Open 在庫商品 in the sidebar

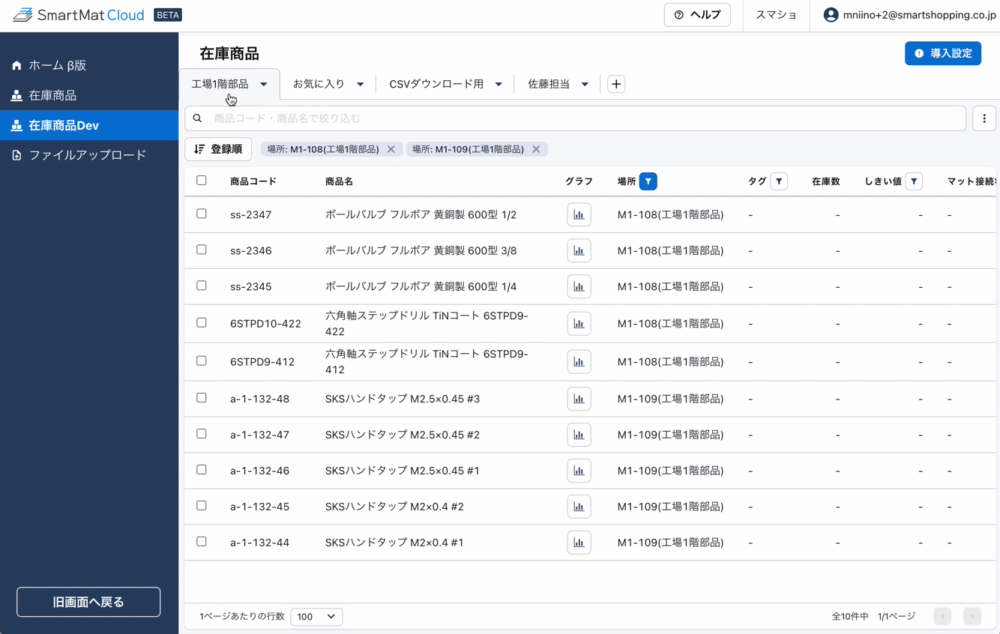pos(89,96)
